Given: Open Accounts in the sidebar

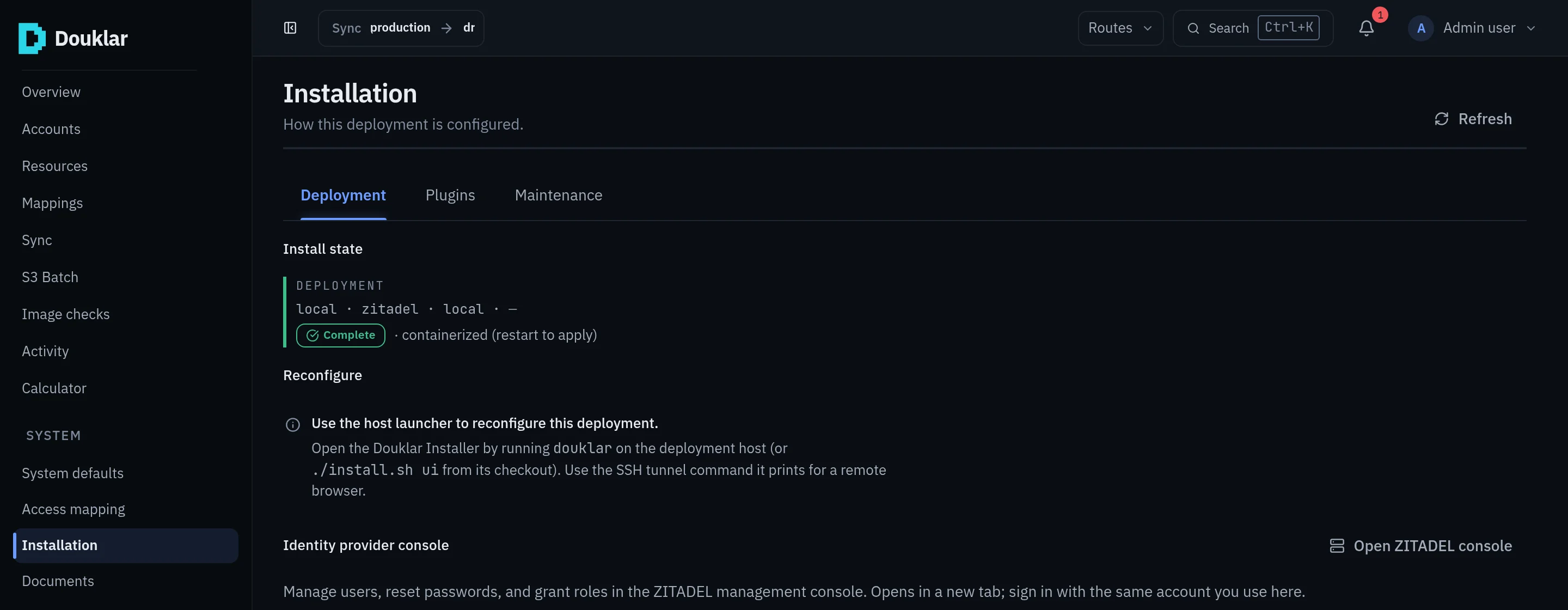Looking at the screenshot, I should coord(51,129).
